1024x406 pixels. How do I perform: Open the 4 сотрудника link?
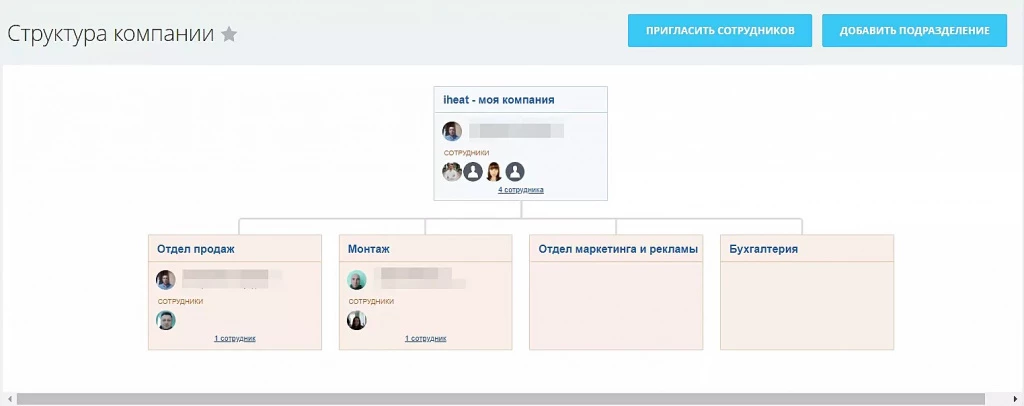point(520,190)
